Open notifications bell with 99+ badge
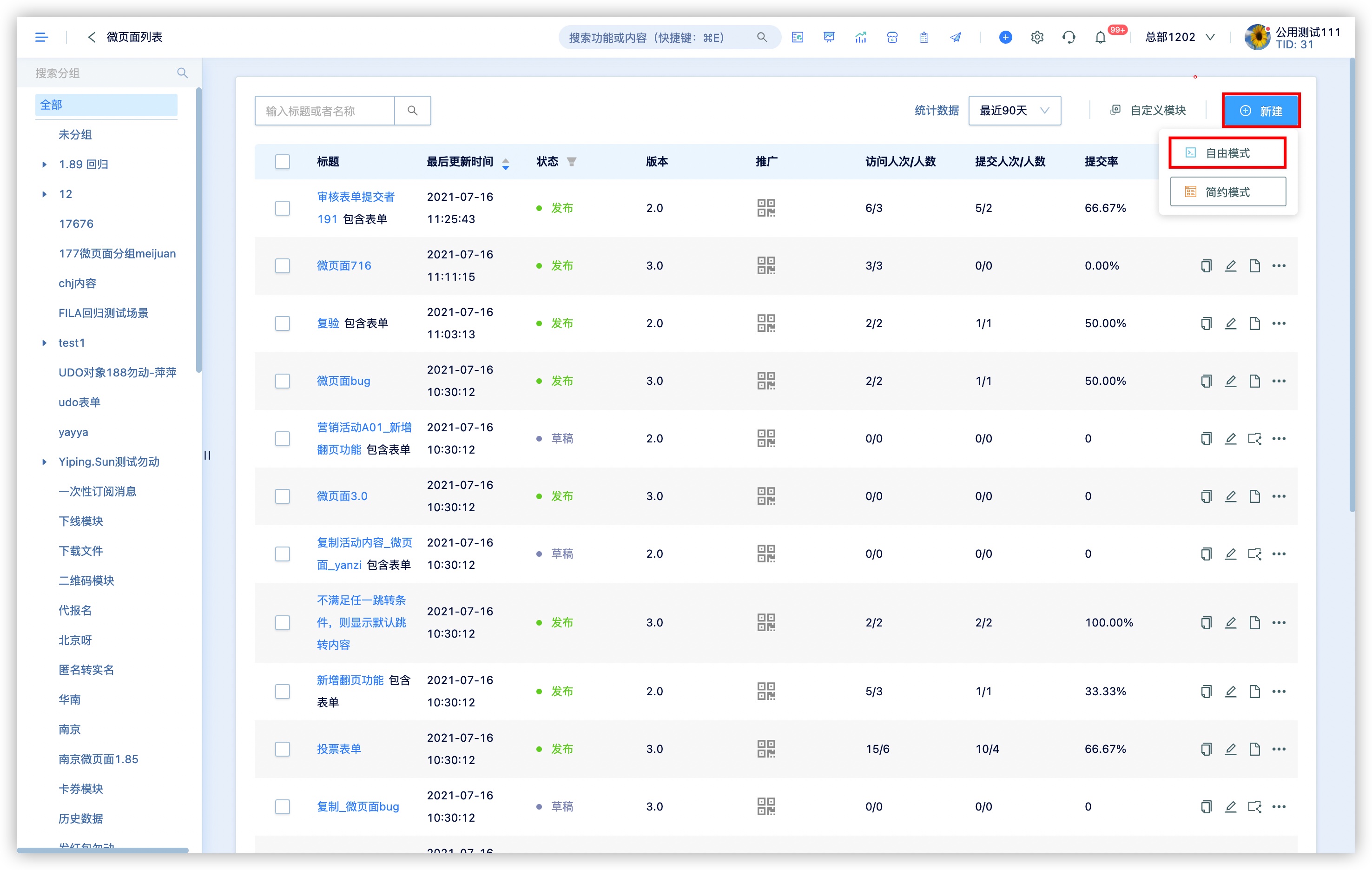This screenshot has height=870, width=1372. point(1100,37)
